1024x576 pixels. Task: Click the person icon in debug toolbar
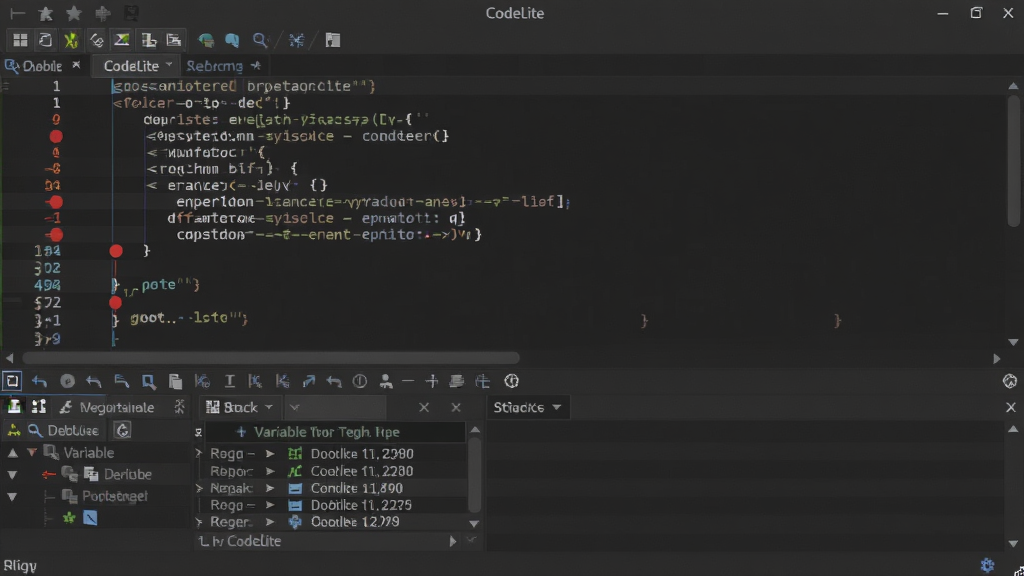(386, 381)
